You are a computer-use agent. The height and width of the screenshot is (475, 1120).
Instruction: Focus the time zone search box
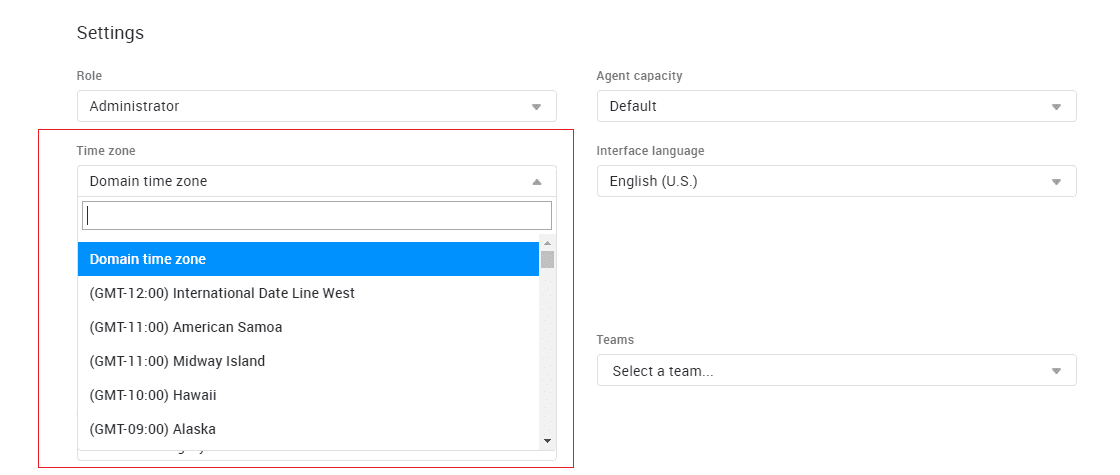click(x=316, y=215)
